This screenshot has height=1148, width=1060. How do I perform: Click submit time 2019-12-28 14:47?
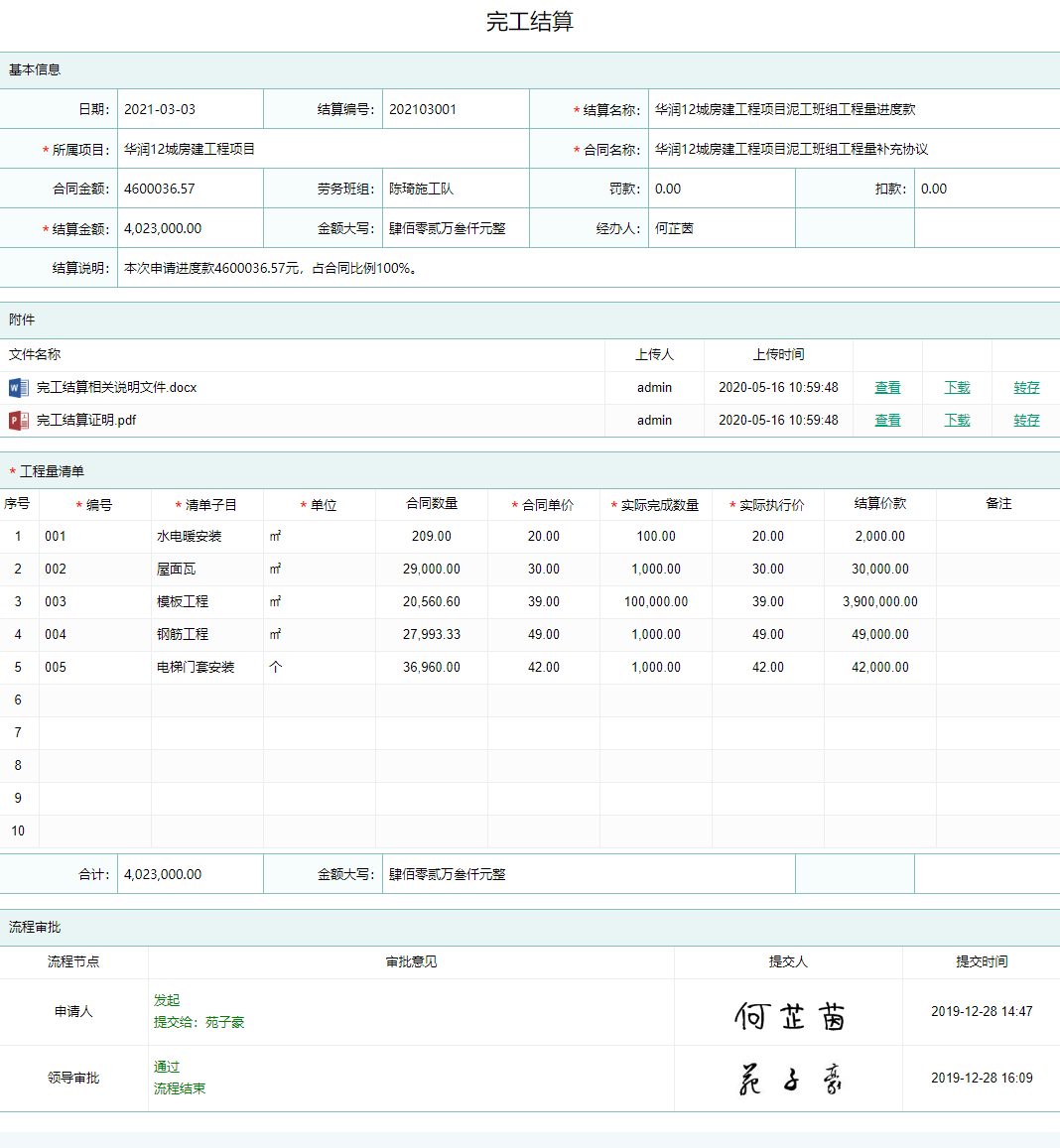click(982, 1011)
